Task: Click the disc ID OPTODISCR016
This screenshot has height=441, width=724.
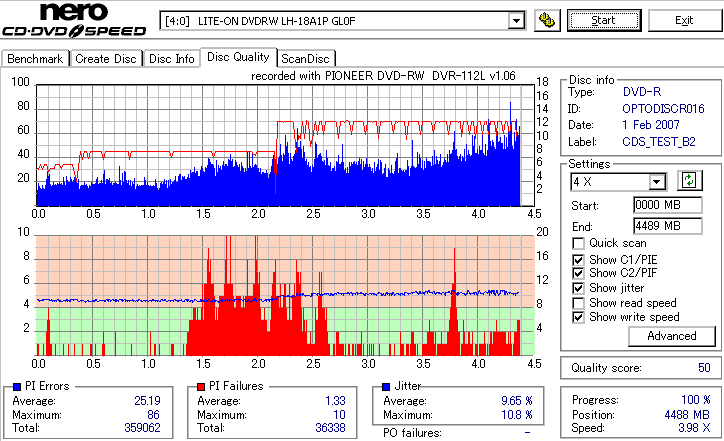Action: 663,109
